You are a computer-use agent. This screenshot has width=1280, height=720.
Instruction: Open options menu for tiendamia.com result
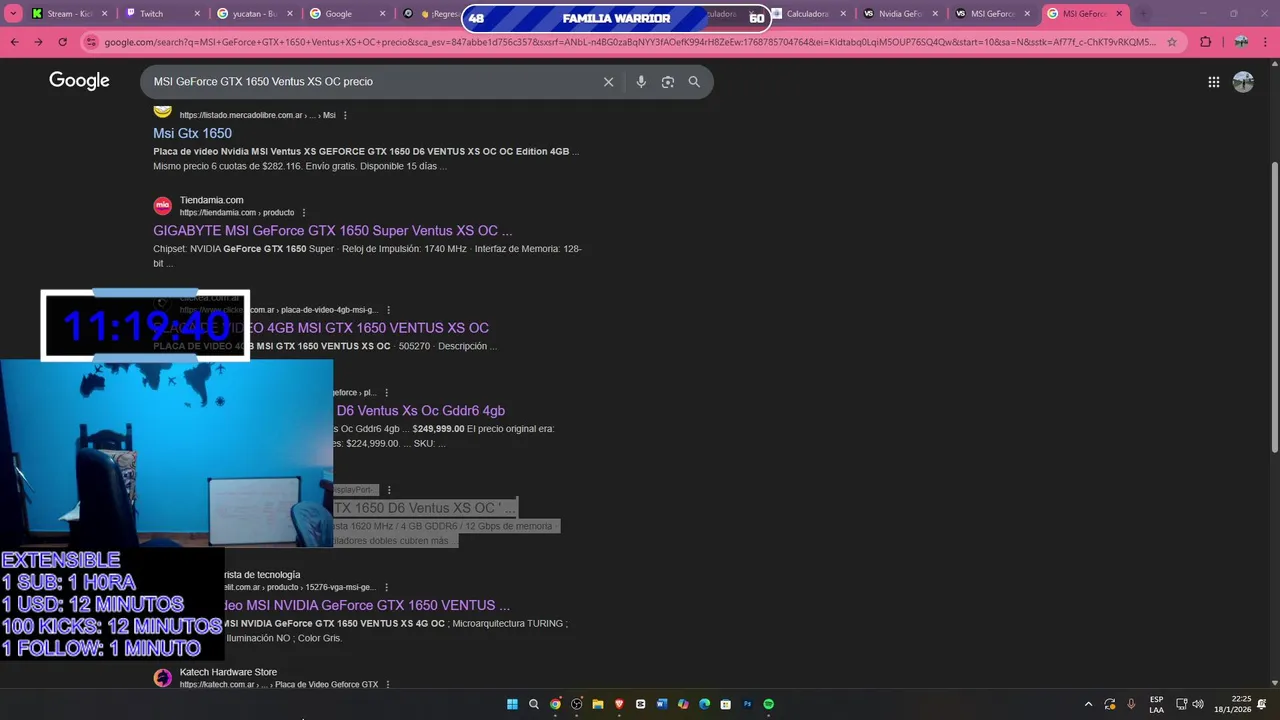(304, 212)
